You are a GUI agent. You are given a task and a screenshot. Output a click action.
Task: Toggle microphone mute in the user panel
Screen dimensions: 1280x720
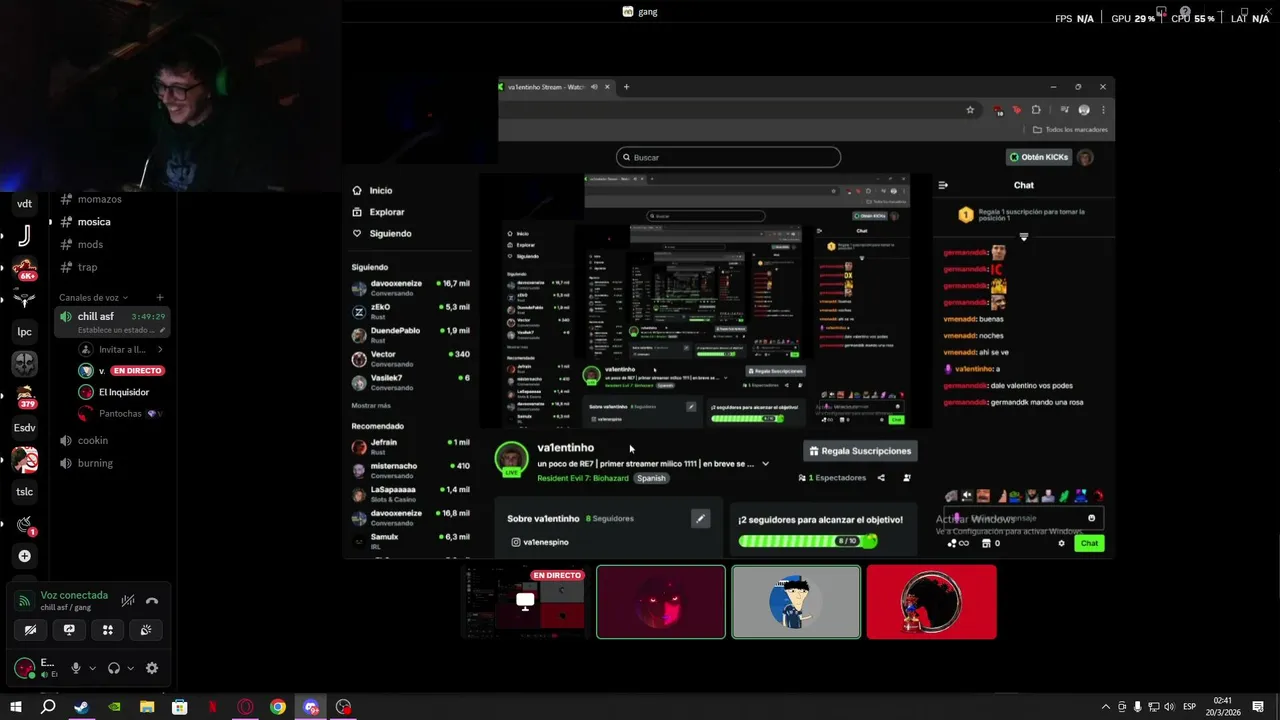[75, 668]
